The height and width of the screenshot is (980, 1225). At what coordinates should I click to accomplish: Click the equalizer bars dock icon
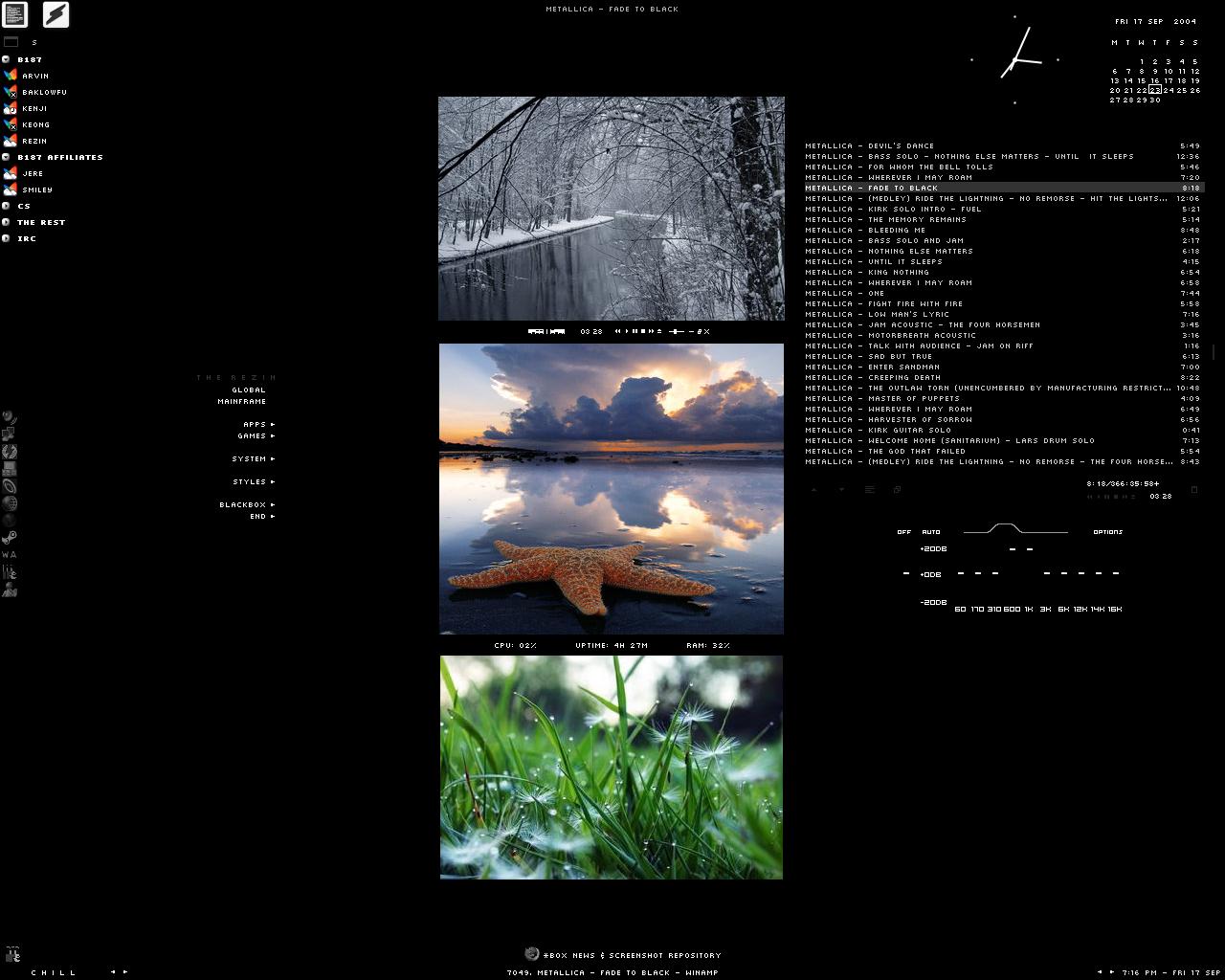[10, 571]
